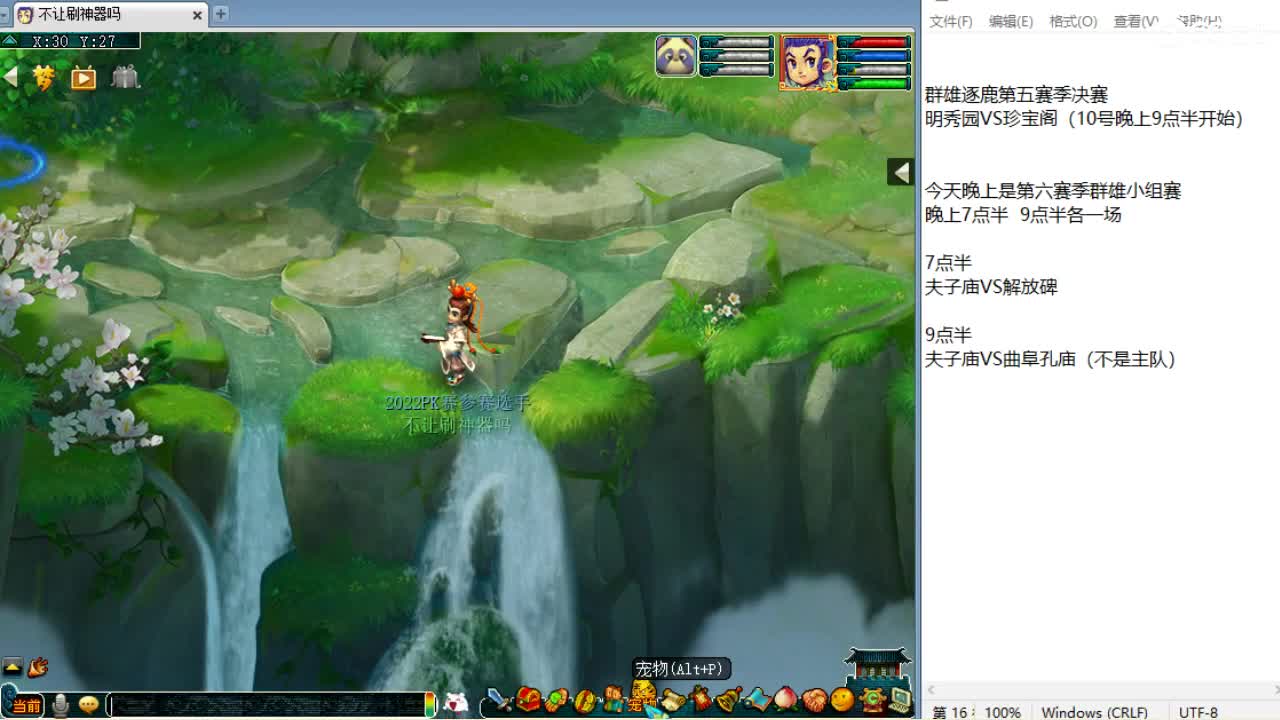1280x720 pixels.
Task: Open Notepad 文件(F) menu
Action: (950, 21)
